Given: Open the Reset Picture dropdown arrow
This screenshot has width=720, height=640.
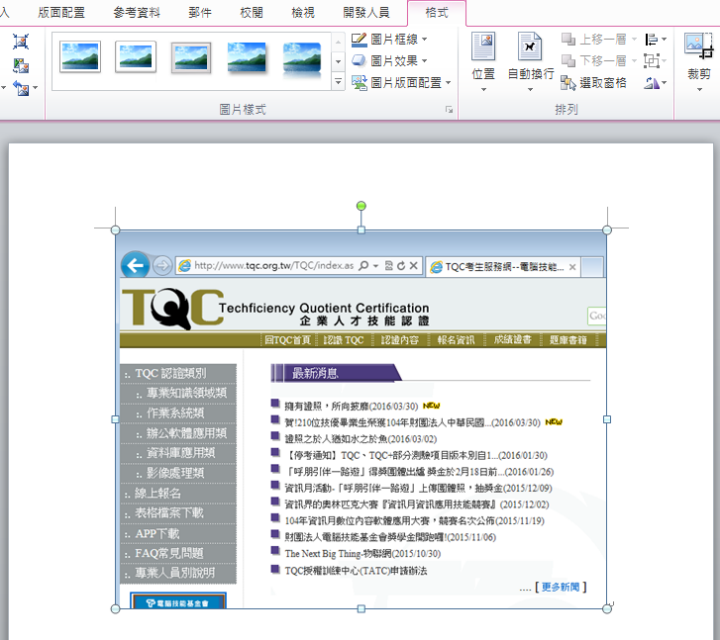Looking at the screenshot, I should click(x=35, y=87).
